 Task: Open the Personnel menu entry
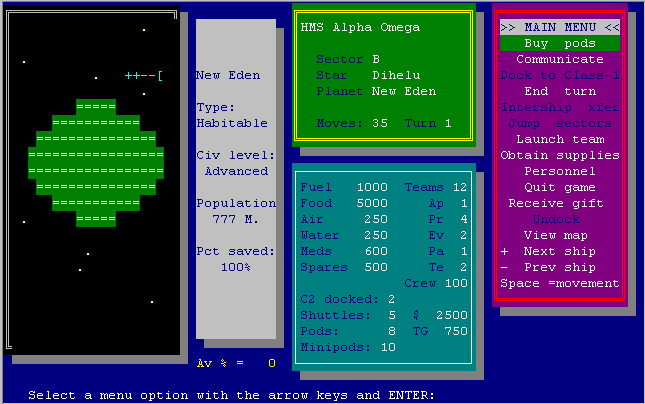point(560,172)
